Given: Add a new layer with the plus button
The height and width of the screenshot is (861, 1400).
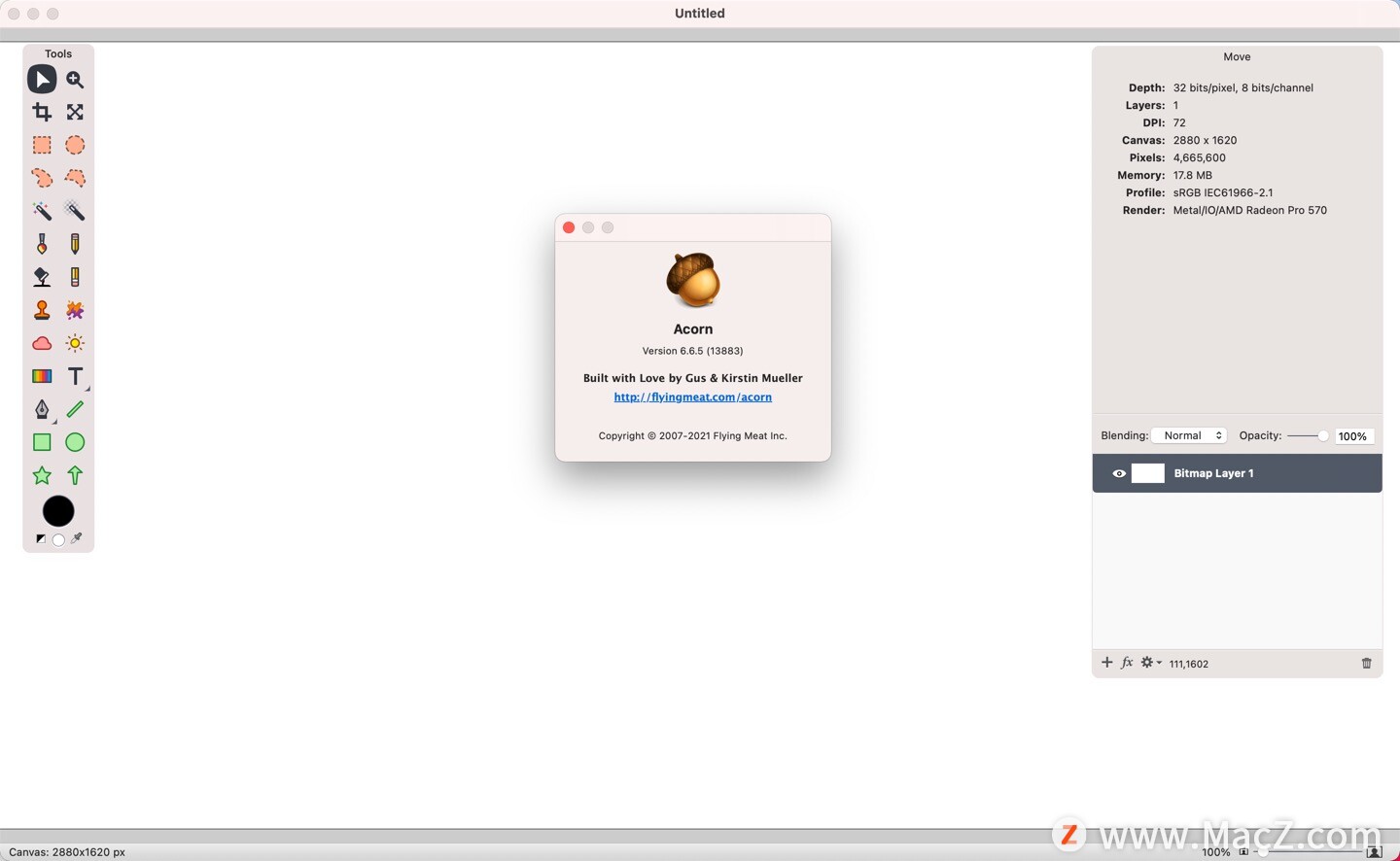Looking at the screenshot, I should click(1106, 662).
